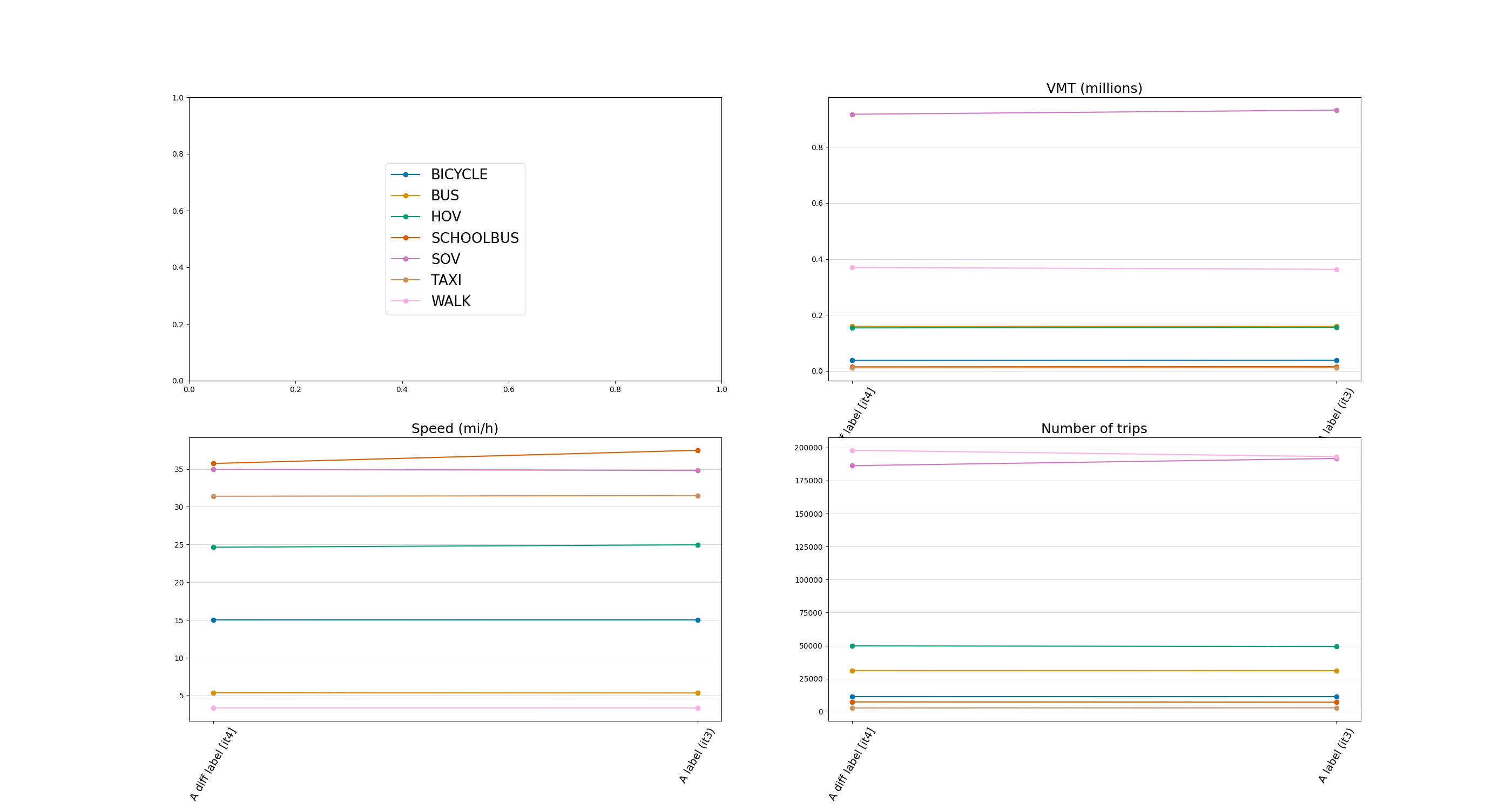Click the BICYCLE left point in trips chart
The image size is (1512, 810).
[852, 697]
